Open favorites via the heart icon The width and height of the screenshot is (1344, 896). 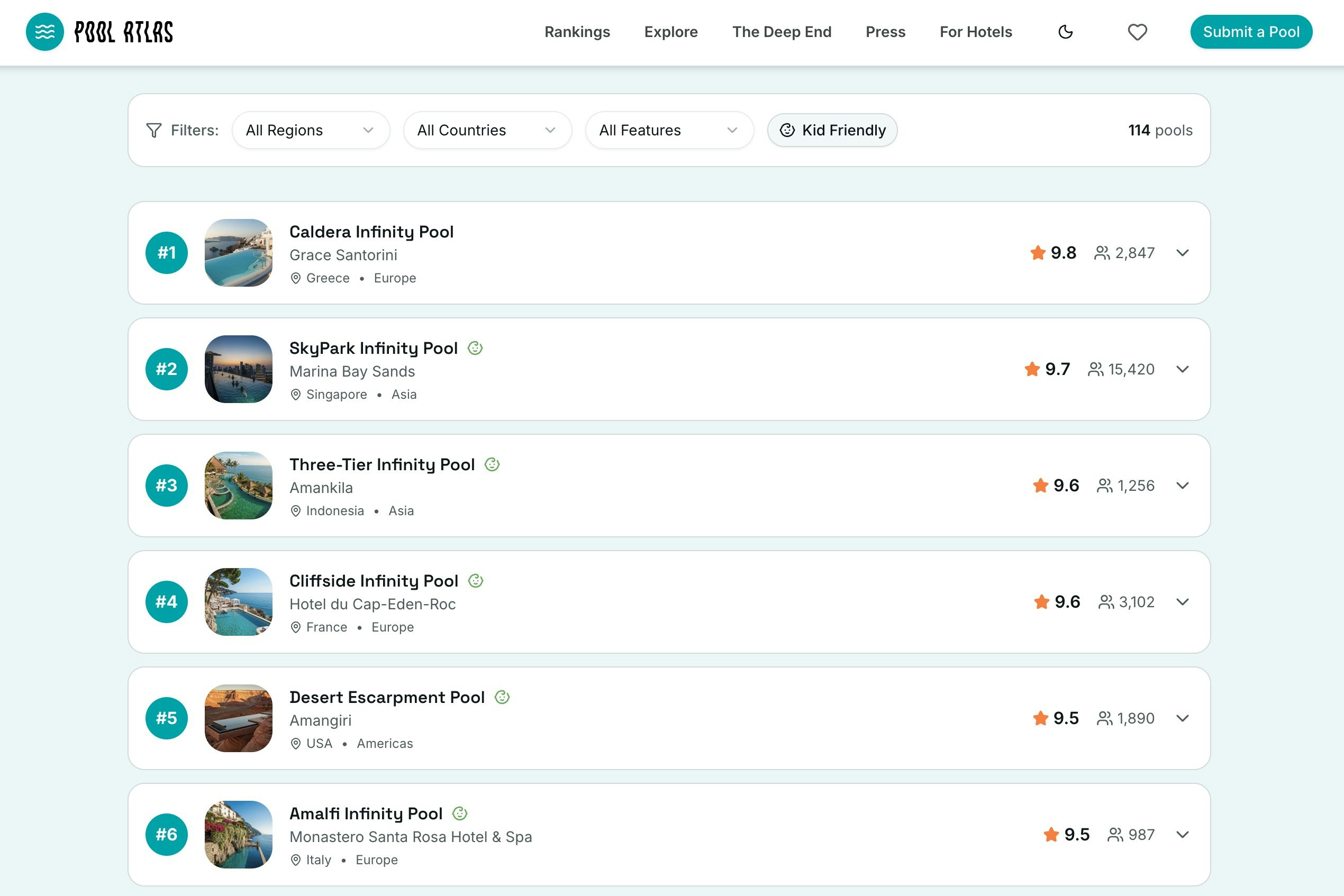[x=1137, y=32]
